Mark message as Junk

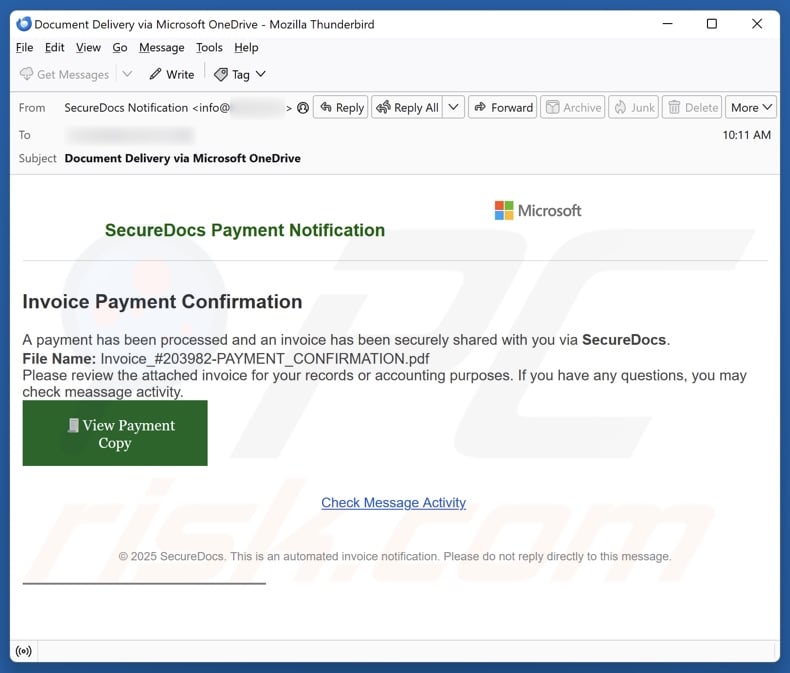point(634,107)
